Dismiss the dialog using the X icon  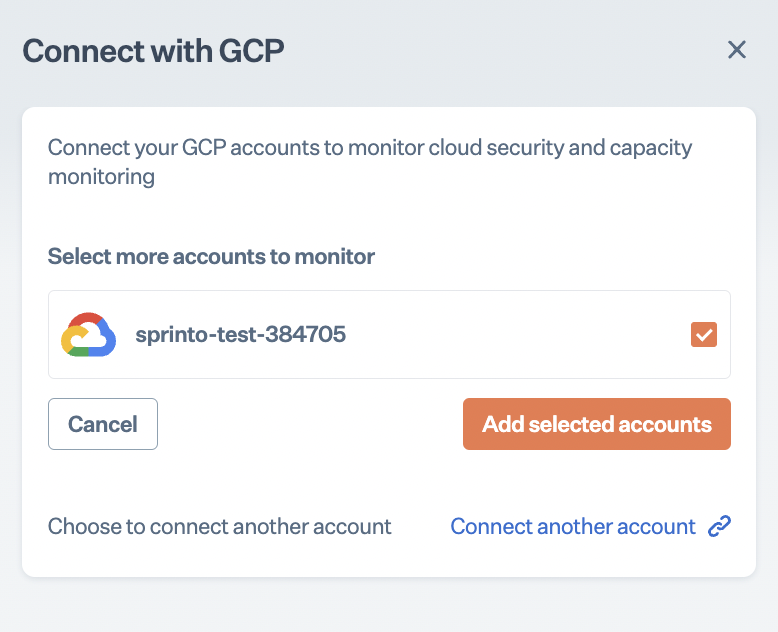pyautogui.click(x=737, y=50)
